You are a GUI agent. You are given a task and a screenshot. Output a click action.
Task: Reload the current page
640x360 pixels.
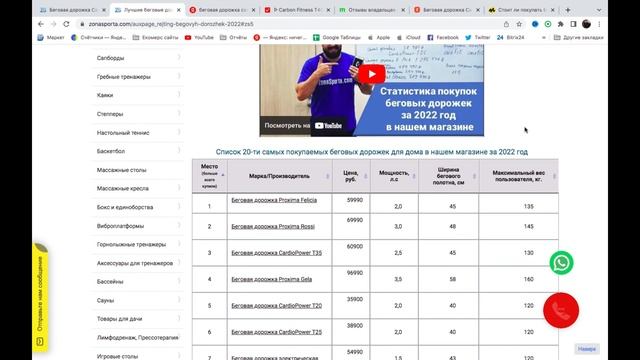67,24
